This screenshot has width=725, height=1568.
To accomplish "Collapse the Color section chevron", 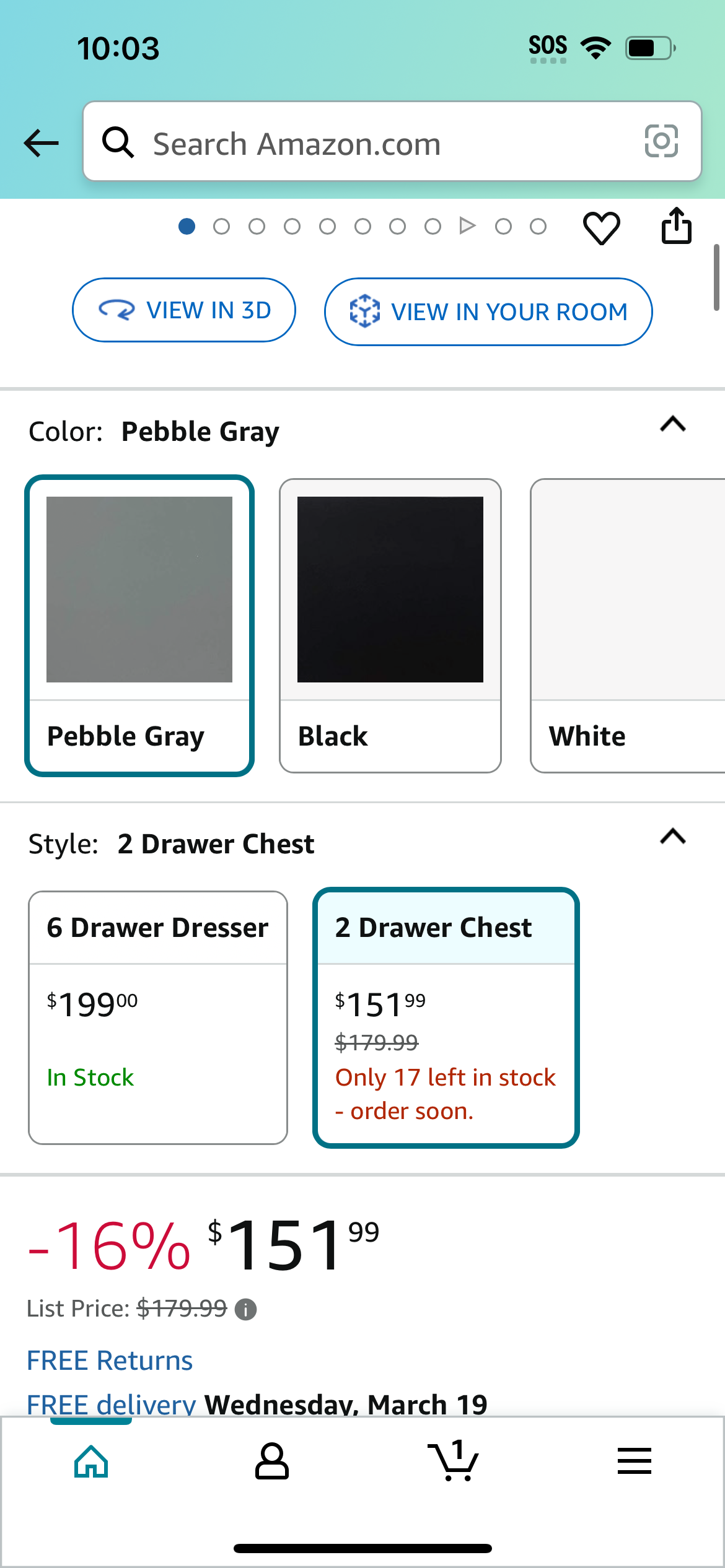I will click(x=673, y=424).
